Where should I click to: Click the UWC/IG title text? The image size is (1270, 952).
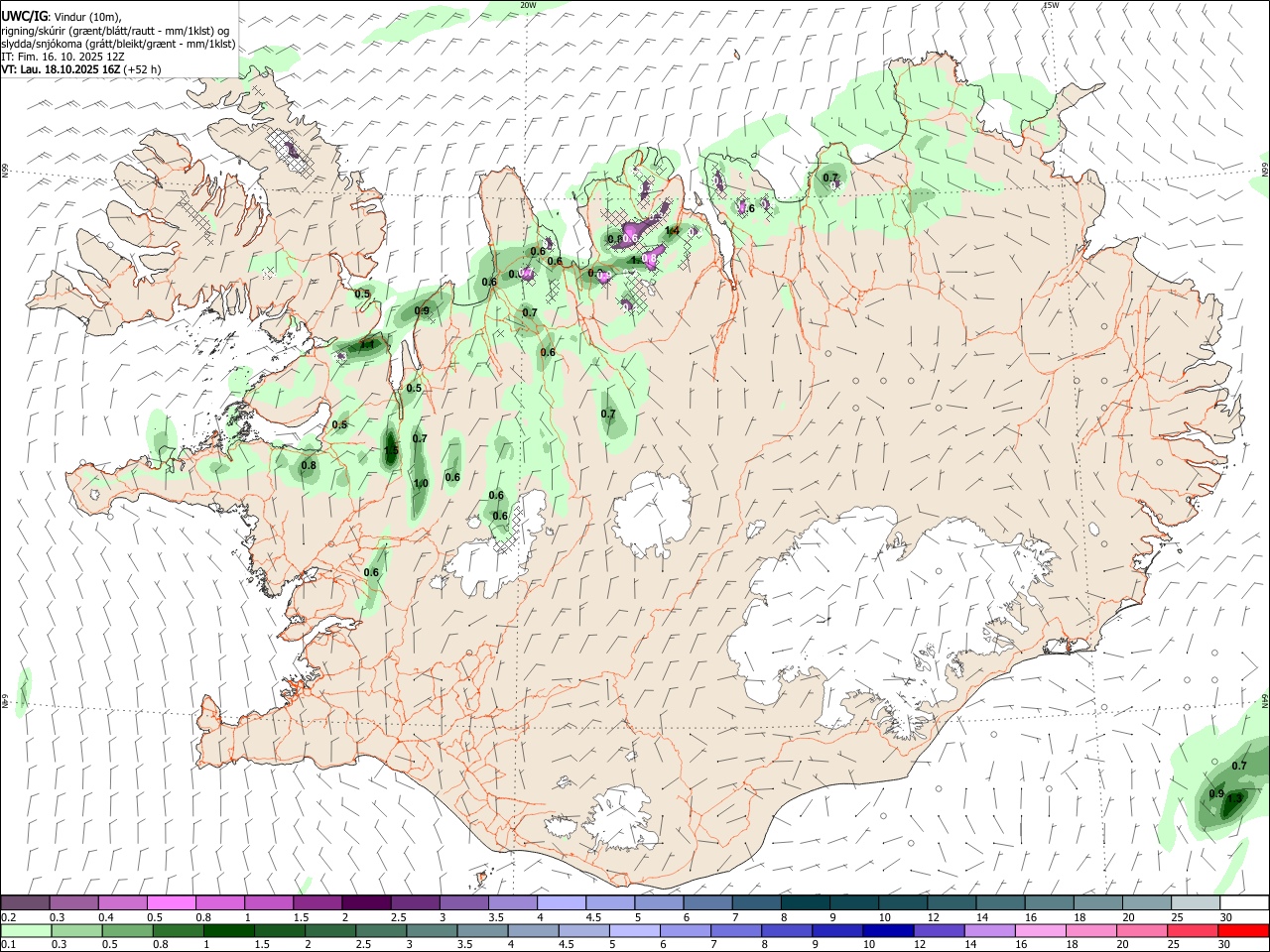(24, 17)
